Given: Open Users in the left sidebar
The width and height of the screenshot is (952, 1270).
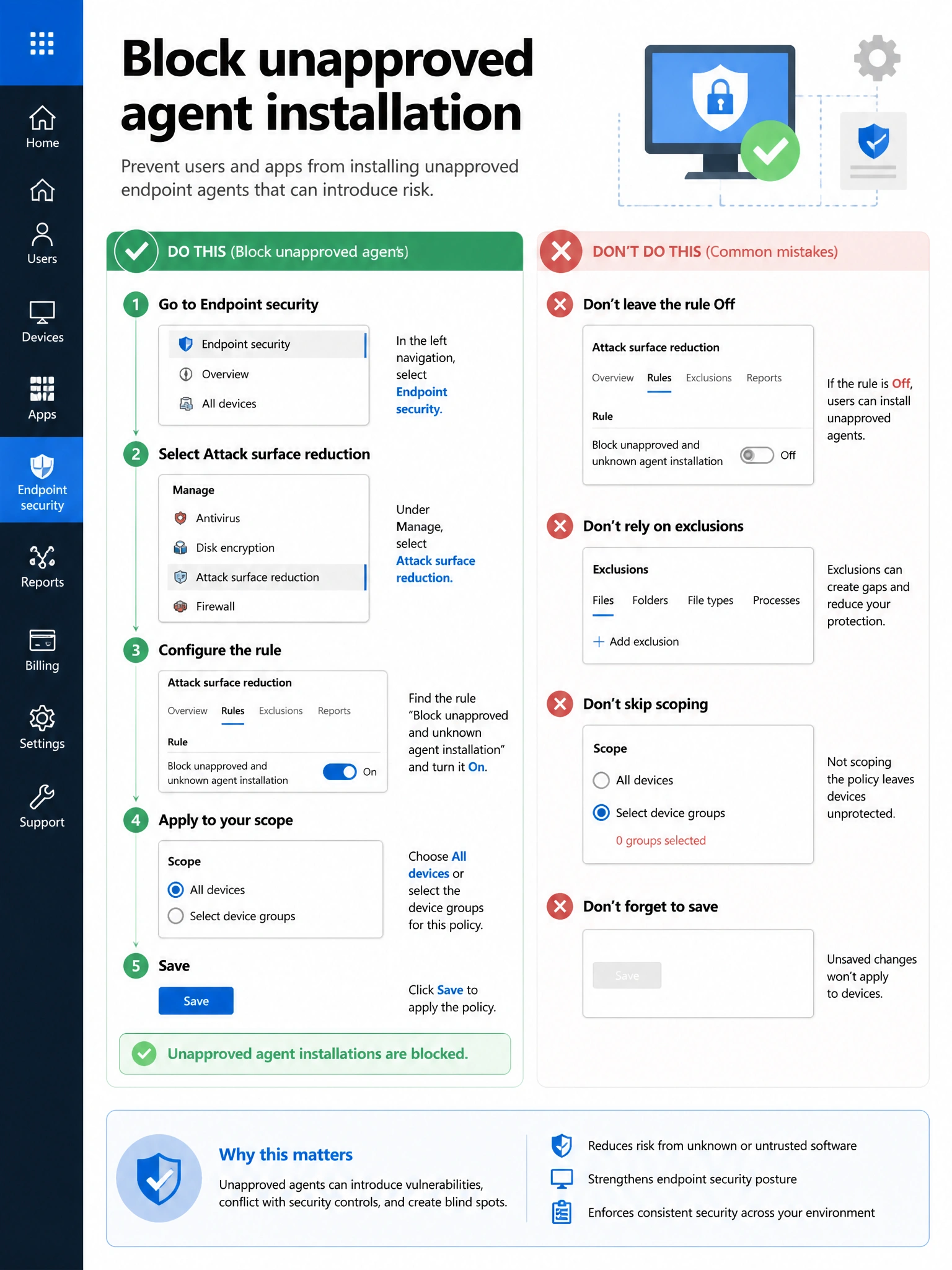Looking at the screenshot, I should [x=42, y=244].
